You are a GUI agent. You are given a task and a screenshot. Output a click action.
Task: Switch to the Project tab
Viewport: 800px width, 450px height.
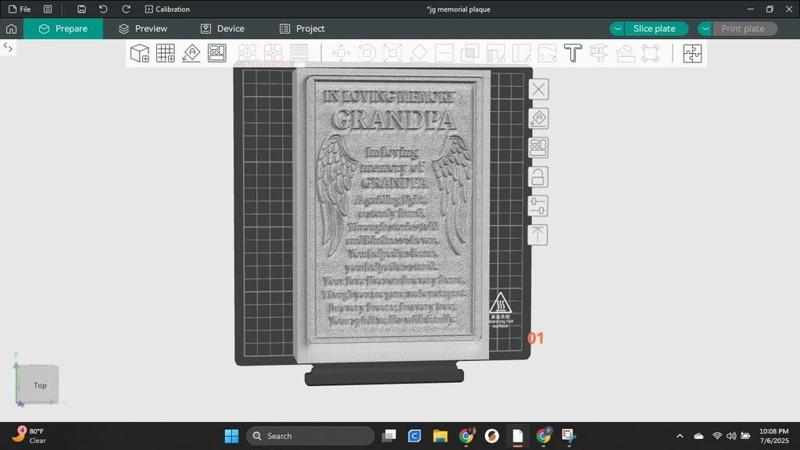click(x=302, y=29)
